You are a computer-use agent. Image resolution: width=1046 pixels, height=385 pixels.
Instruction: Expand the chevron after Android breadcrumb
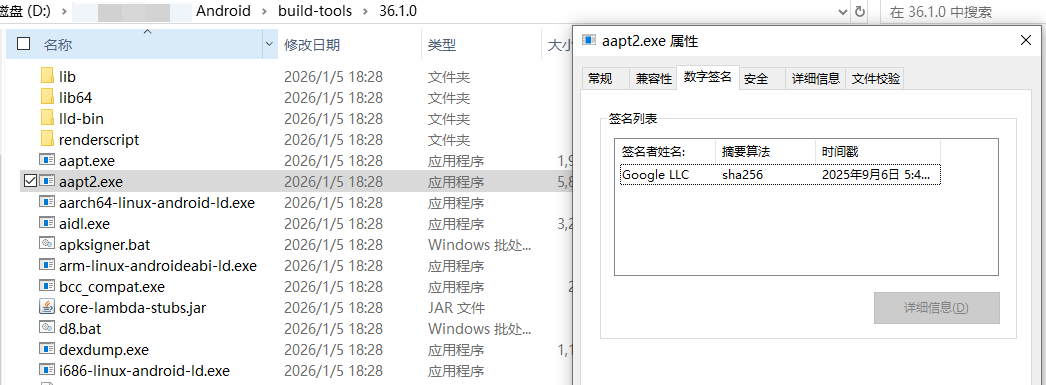[264, 11]
